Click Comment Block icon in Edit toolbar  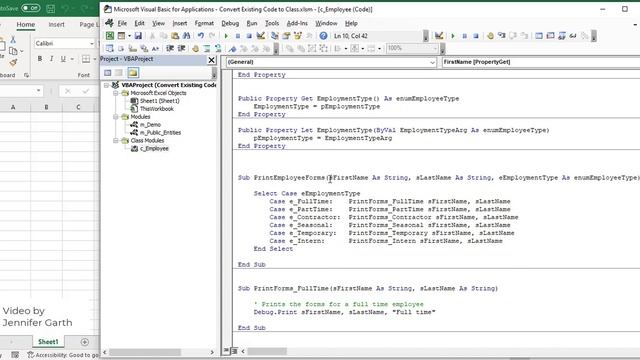tap(207, 49)
